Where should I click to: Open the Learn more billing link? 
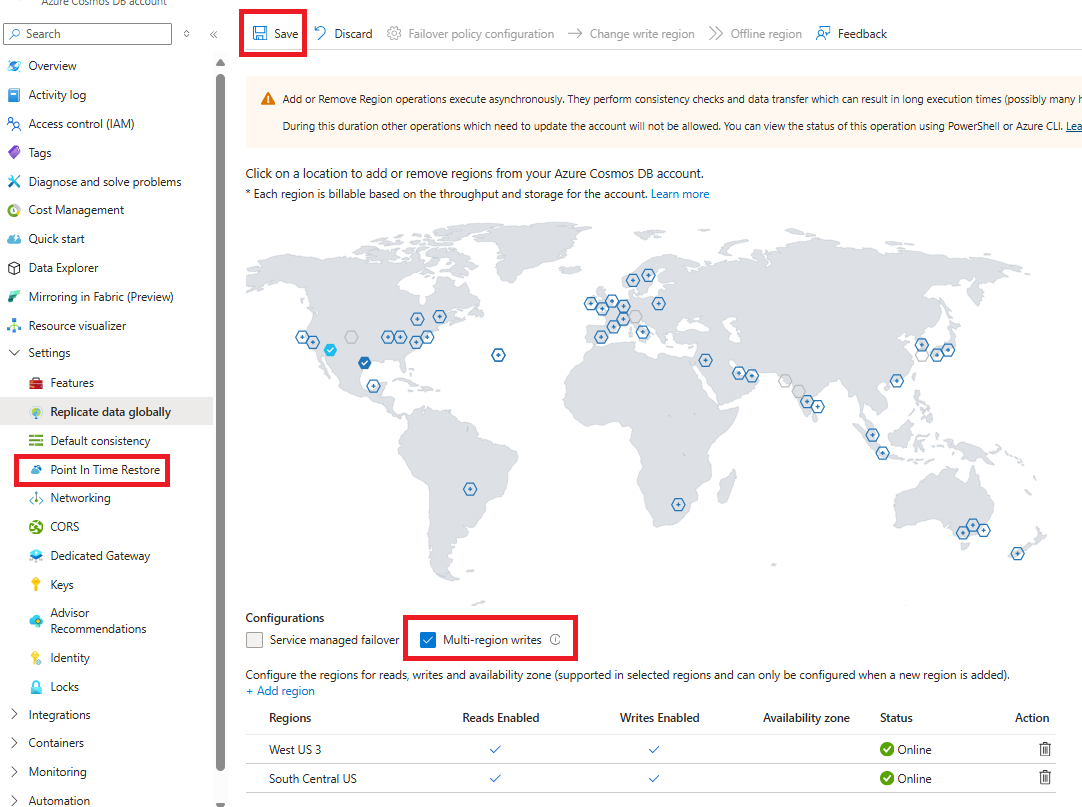pyautogui.click(x=679, y=194)
